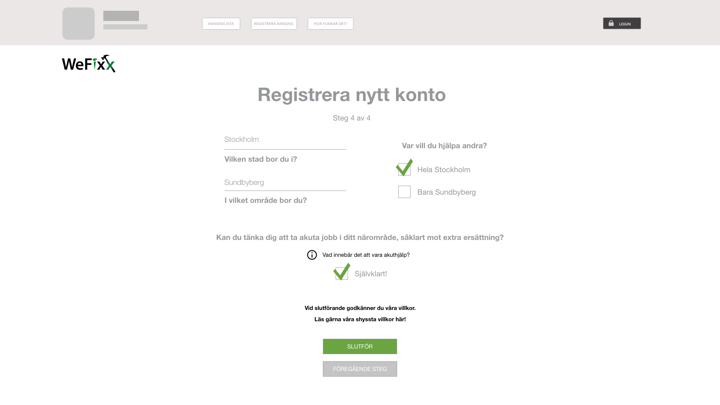This screenshot has width=720, height=405.
Task: Open the Vad innebär det att vara akuthjälp link
Action: [x=366, y=255]
